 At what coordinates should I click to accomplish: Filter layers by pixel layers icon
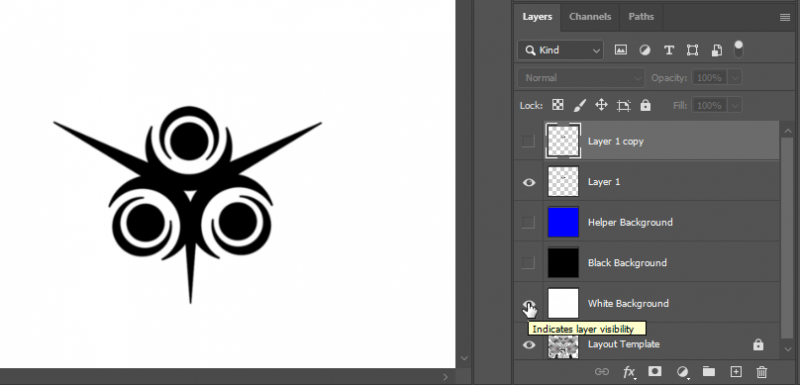[x=620, y=50]
